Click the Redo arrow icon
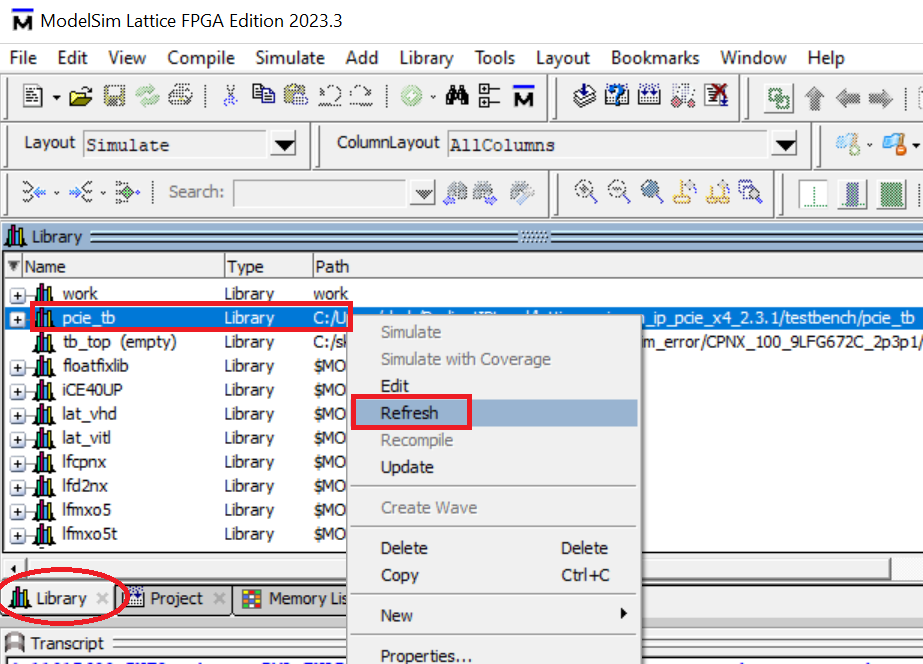 pos(361,96)
